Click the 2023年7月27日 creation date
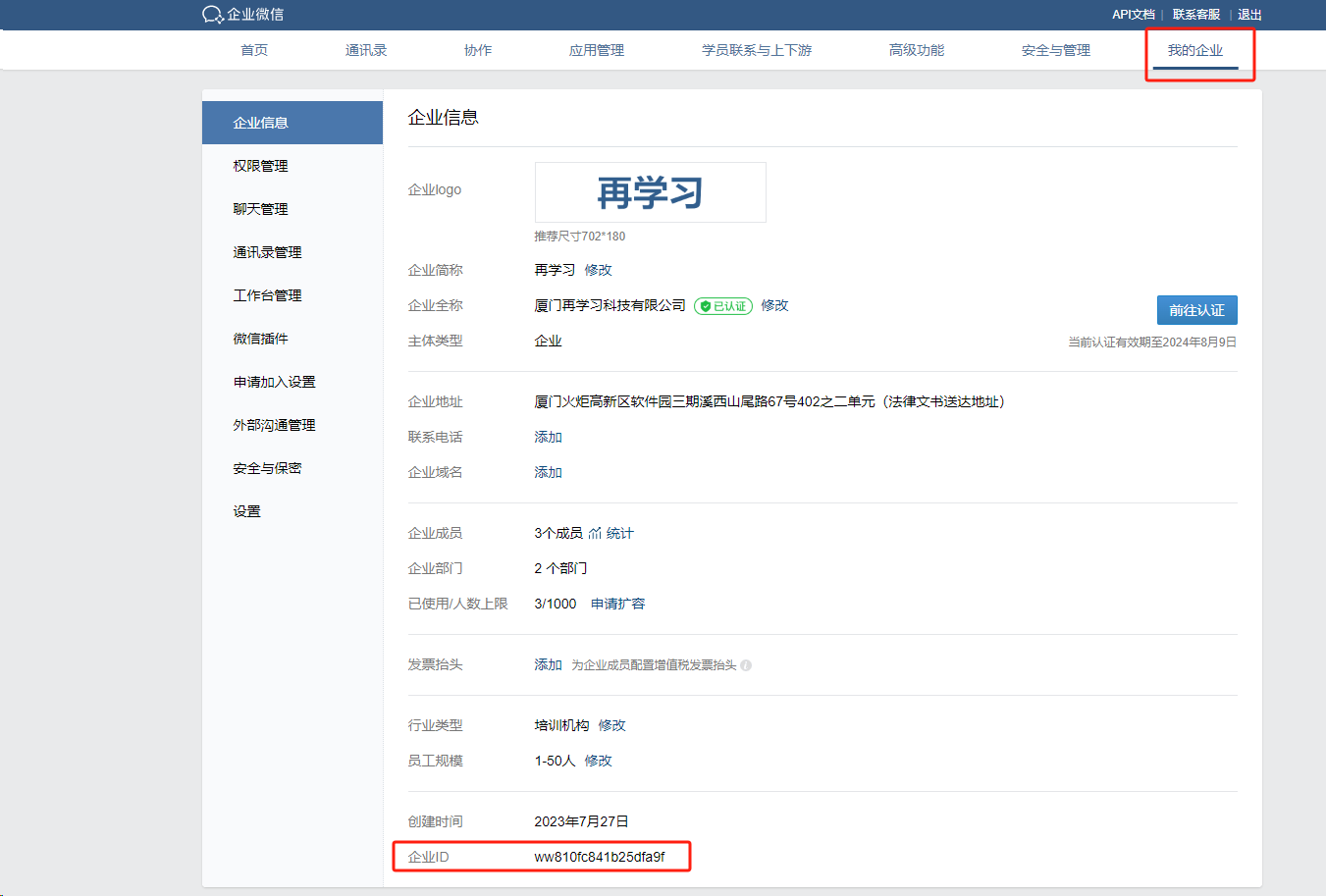1326x896 pixels. (581, 821)
